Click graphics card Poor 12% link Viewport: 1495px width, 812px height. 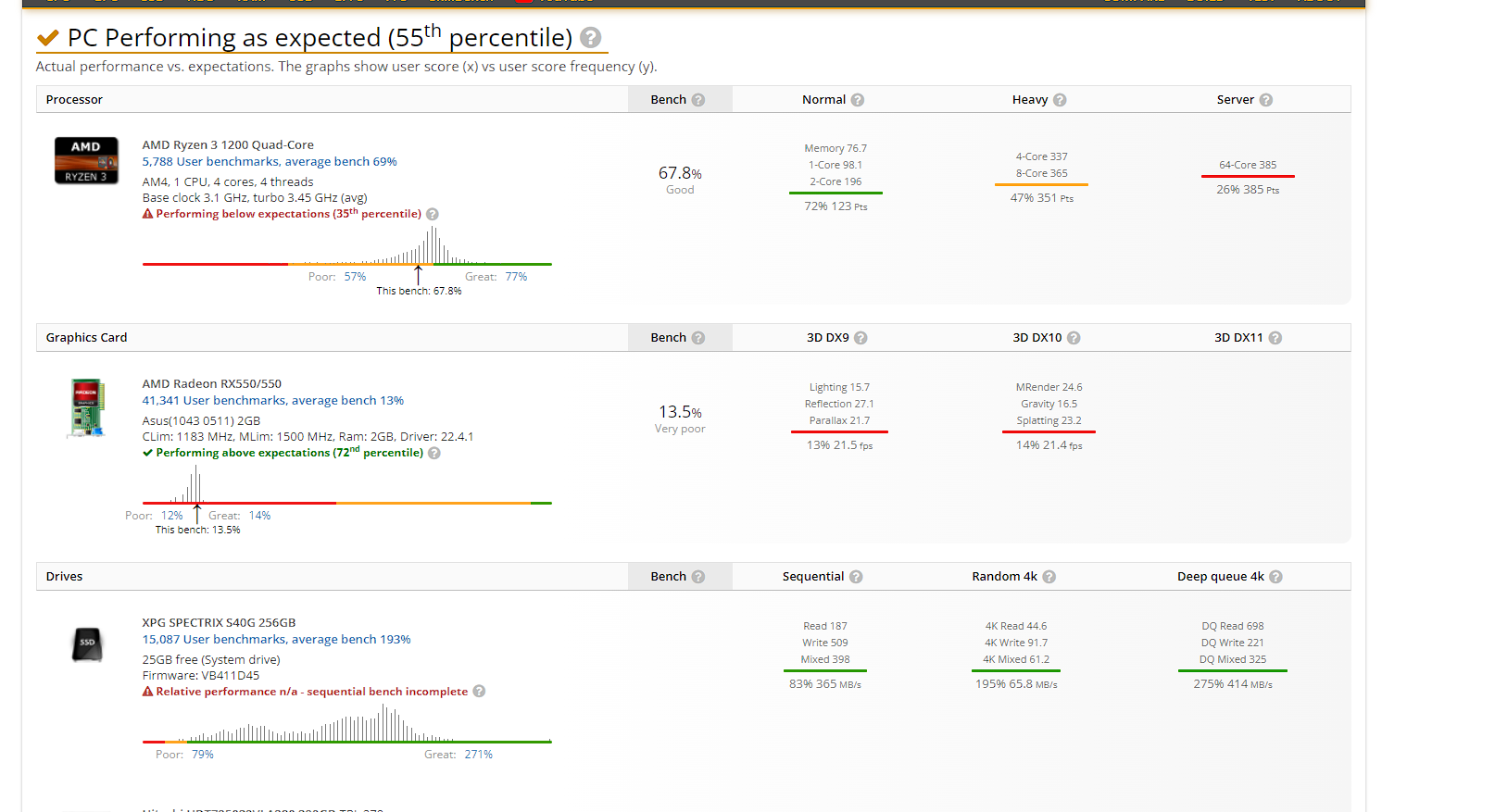pyautogui.click(x=172, y=516)
